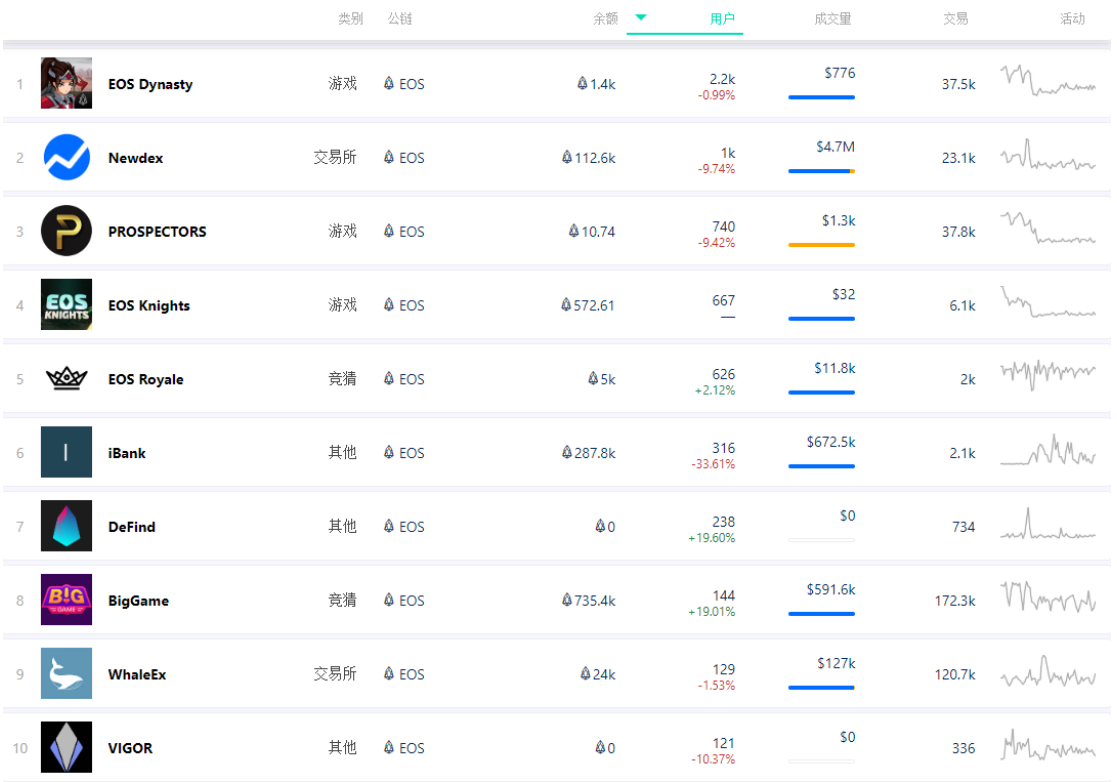Click the EOS chain icon in EOS Royale row

[x=389, y=378]
